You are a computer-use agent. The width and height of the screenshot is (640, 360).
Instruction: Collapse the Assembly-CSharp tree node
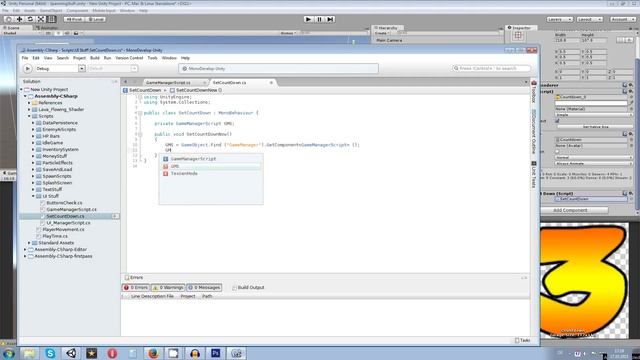25,96
